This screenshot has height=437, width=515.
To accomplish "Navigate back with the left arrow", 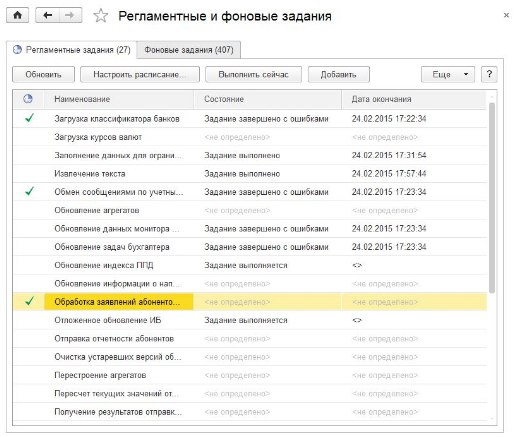I will coord(47,15).
